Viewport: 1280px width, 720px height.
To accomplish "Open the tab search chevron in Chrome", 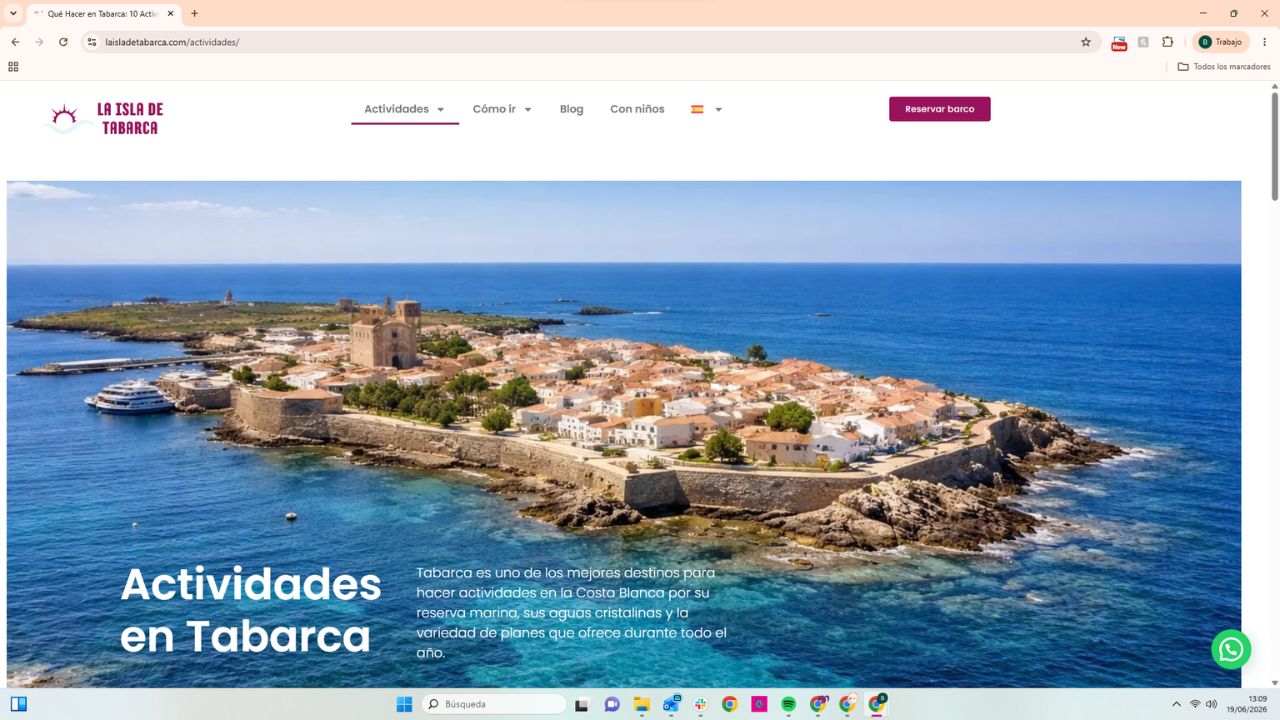I will [x=13, y=13].
